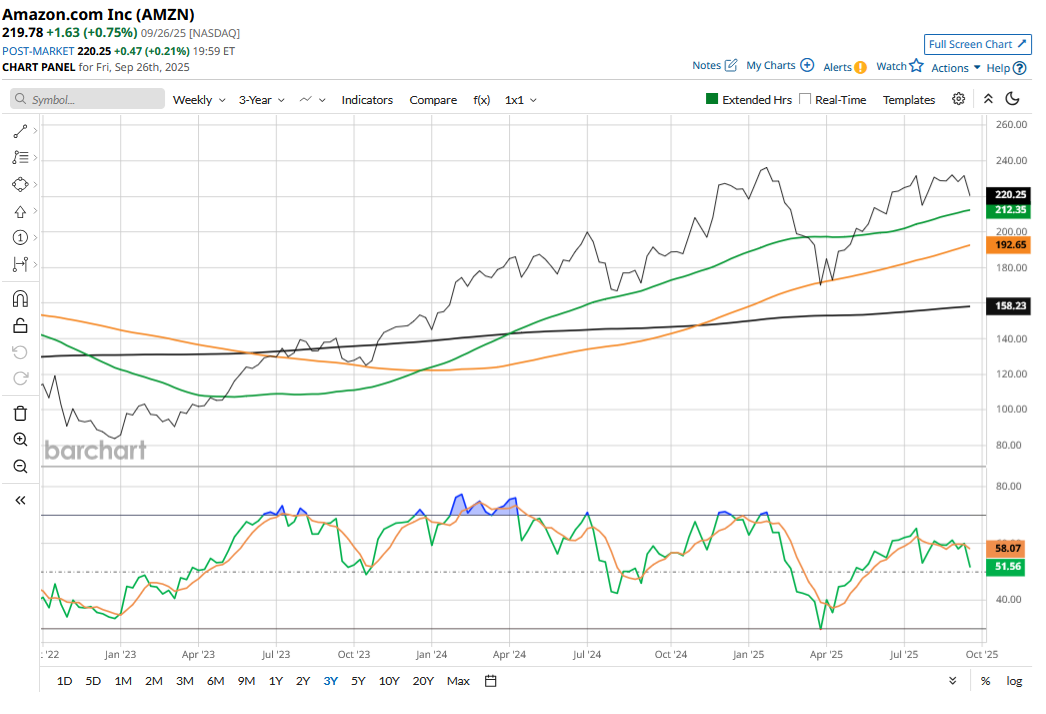1046x714 pixels.
Task: Open the Templates menu
Action: point(909,100)
